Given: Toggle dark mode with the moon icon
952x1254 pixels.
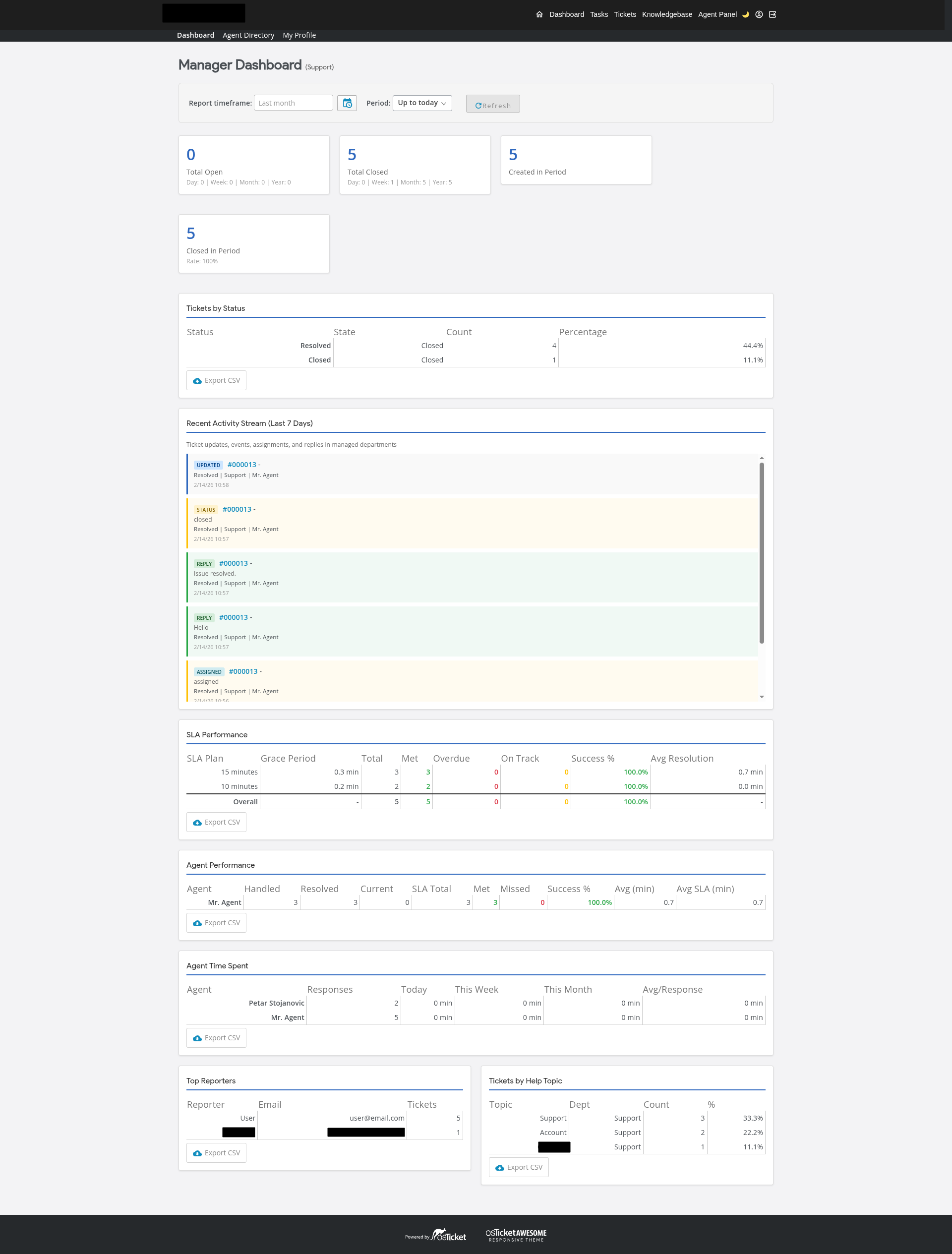Looking at the screenshot, I should click(746, 15).
